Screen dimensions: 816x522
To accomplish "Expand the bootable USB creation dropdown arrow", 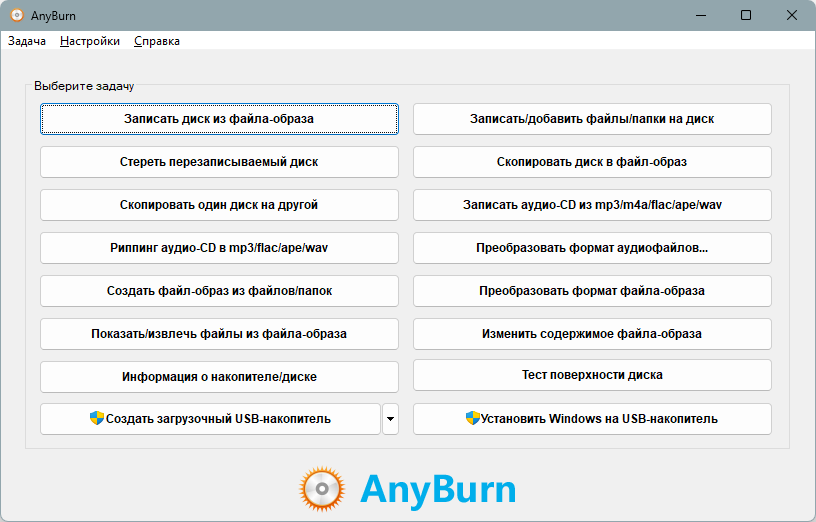I will click(x=390, y=419).
